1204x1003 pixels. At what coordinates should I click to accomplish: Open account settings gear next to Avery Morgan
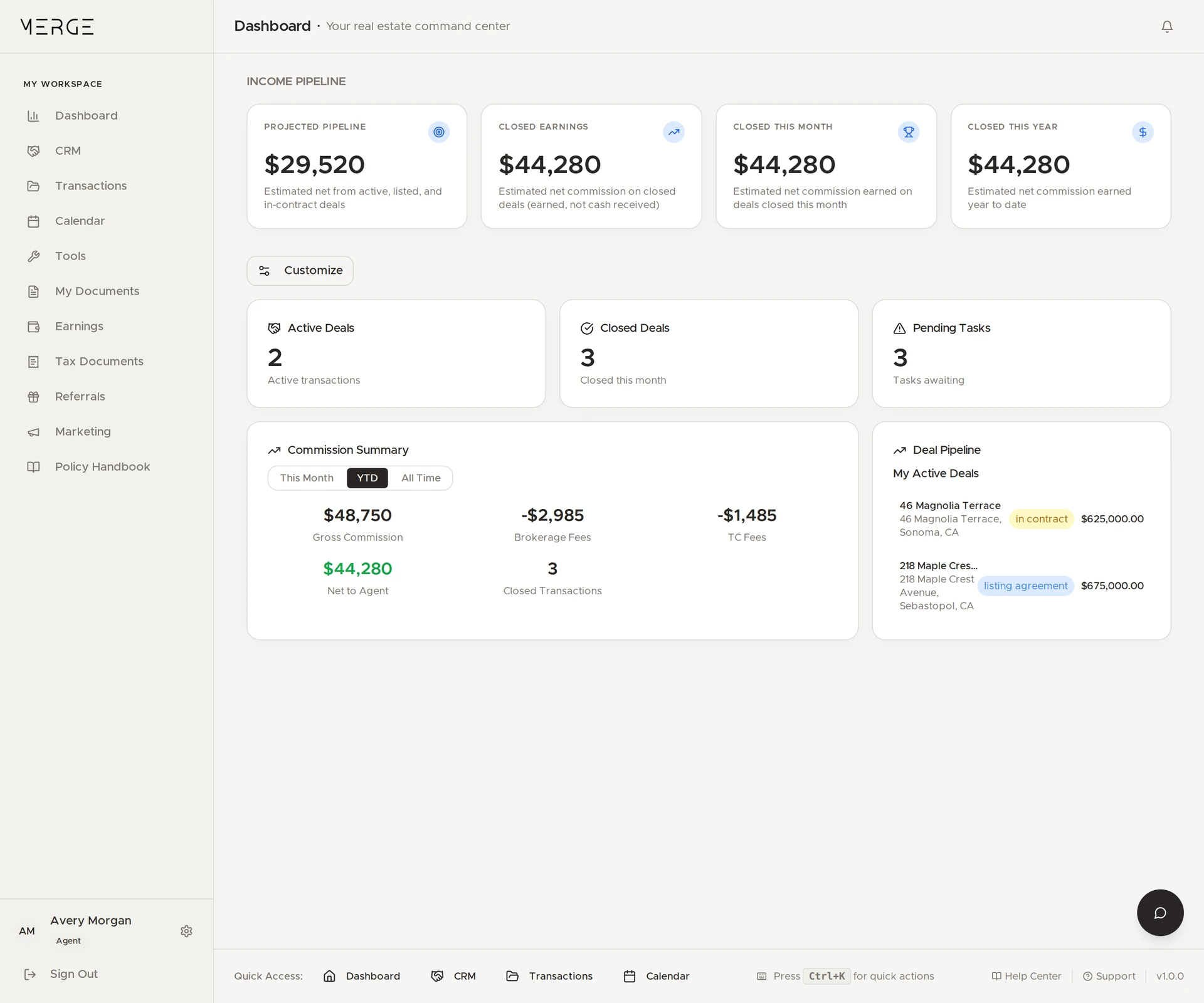(x=186, y=931)
